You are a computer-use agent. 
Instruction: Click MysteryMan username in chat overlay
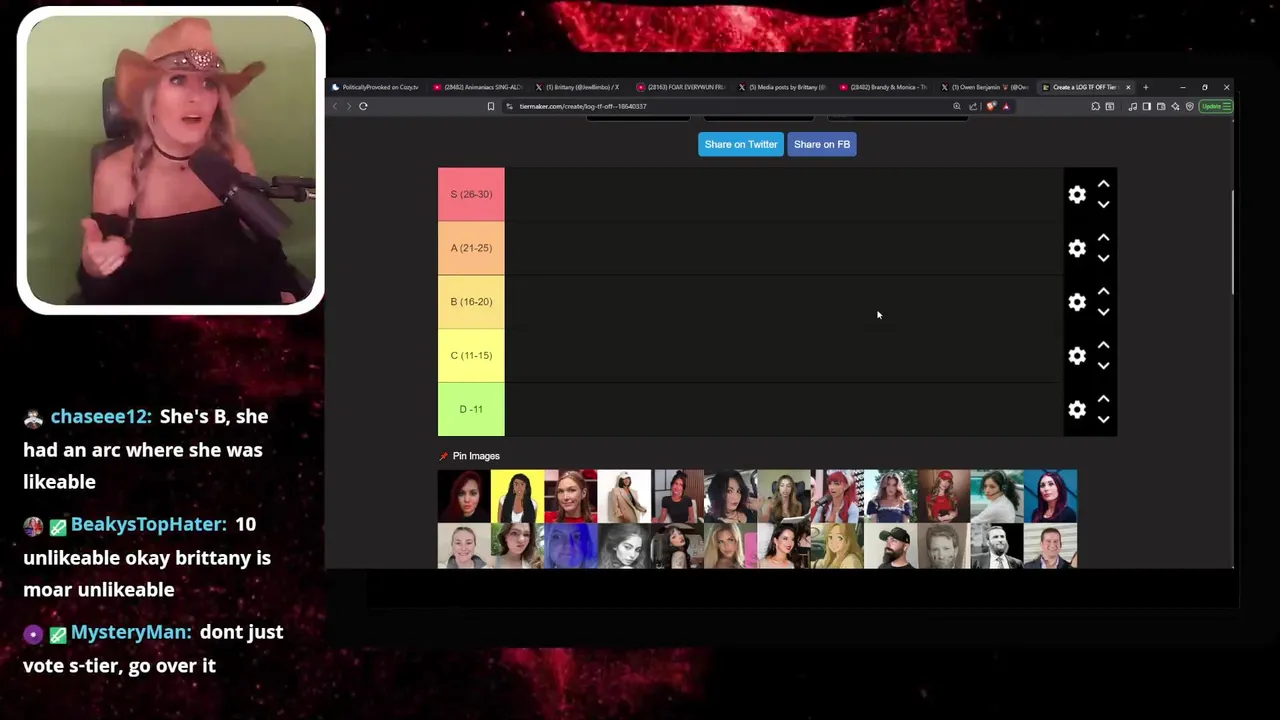point(131,633)
